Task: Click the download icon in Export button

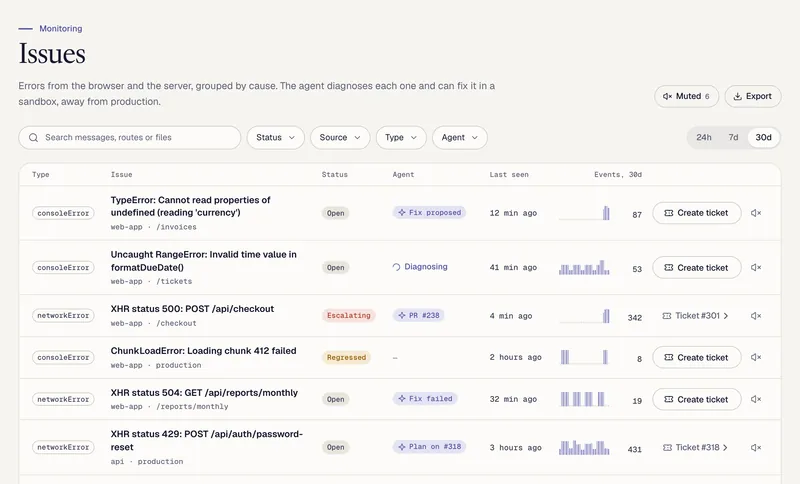Action: (x=737, y=96)
